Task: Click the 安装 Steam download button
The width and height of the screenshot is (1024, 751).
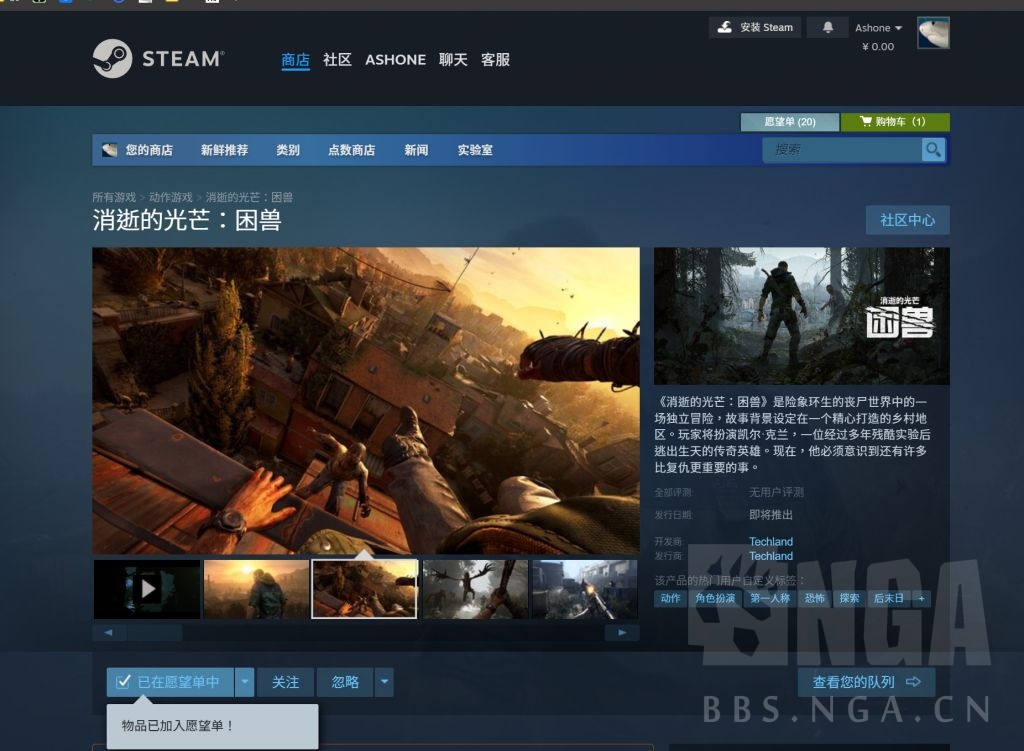Action: [755, 27]
